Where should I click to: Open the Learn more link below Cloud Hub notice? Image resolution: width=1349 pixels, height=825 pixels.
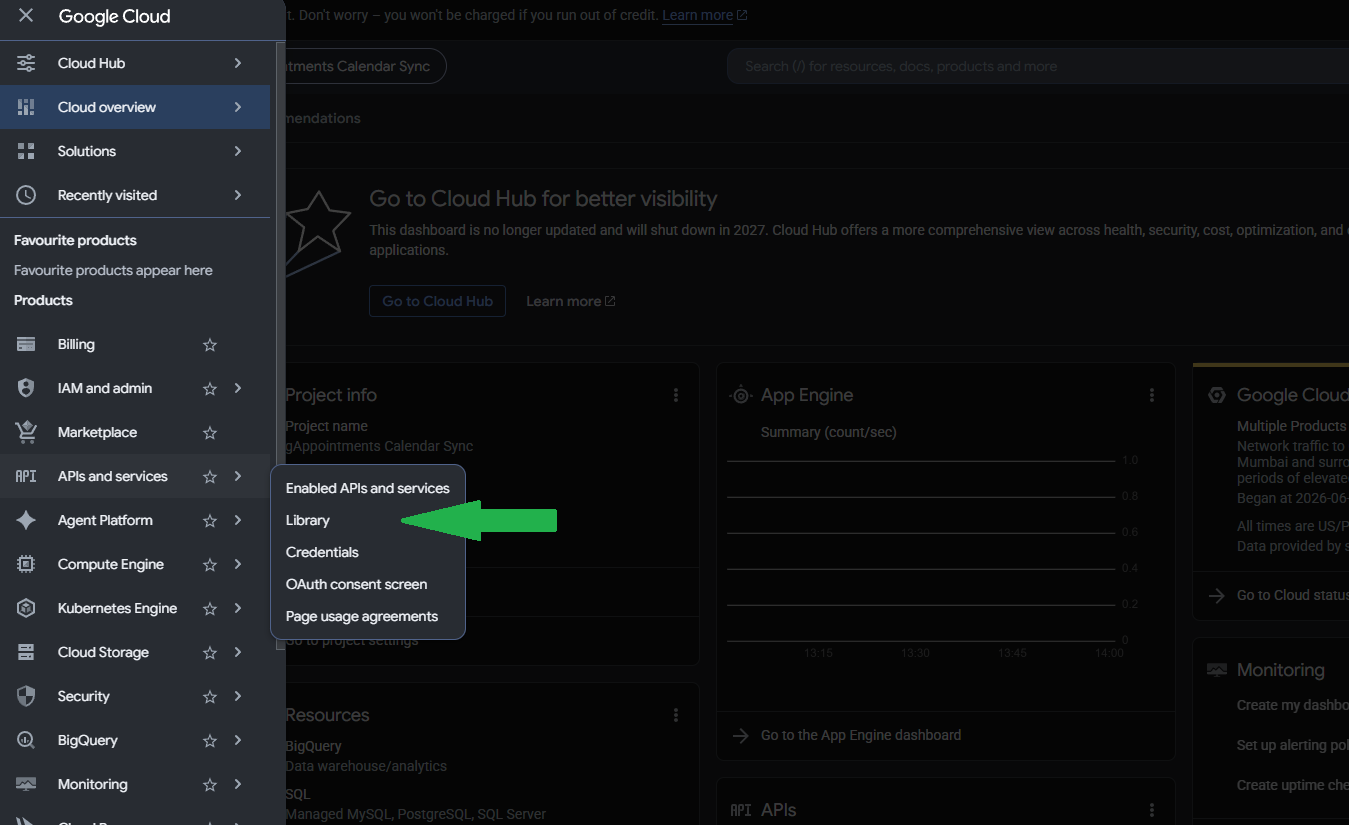point(570,301)
